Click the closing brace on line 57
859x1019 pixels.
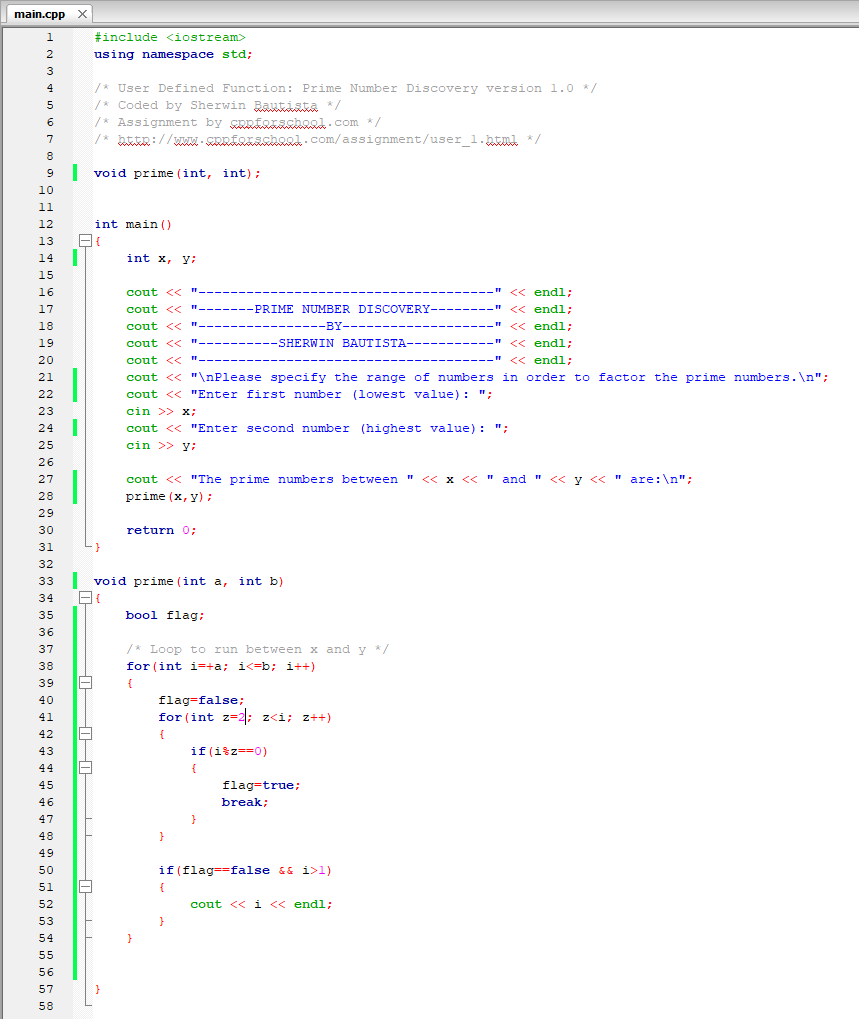coord(97,989)
